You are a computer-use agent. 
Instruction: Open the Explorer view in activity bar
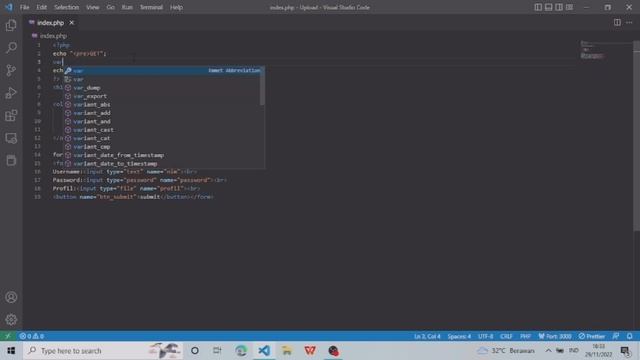pyautogui.click(x=11, y=25)
